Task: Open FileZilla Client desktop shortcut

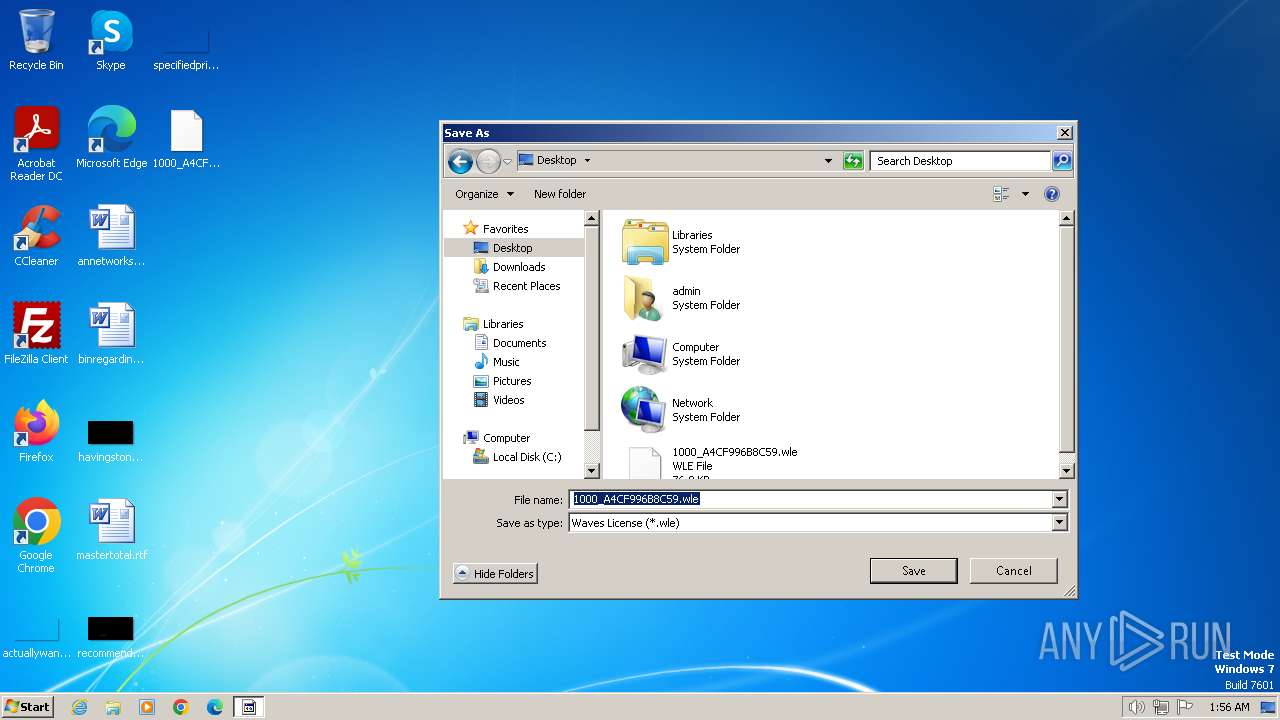Action: 36,334
